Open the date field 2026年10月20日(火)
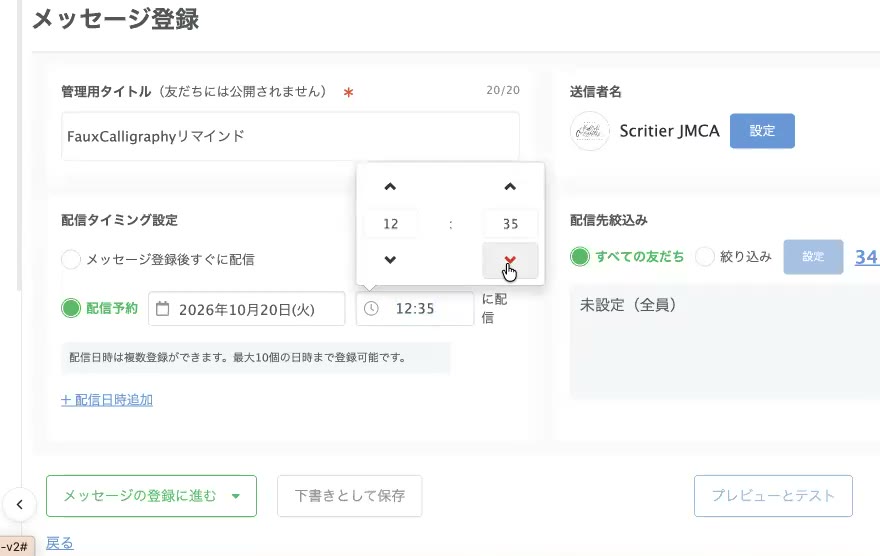The image size is (880, 556). point(246,309)
